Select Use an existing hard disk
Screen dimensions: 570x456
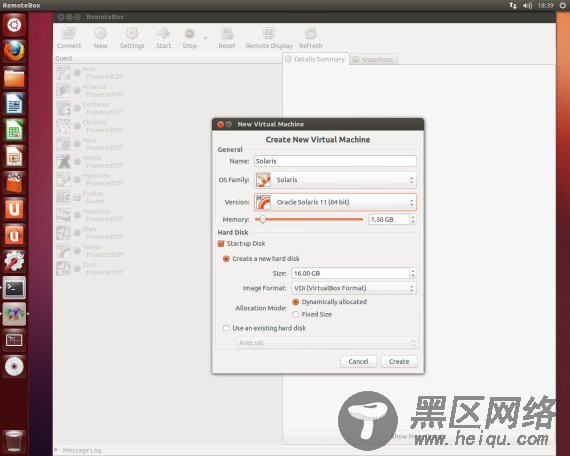226,328
